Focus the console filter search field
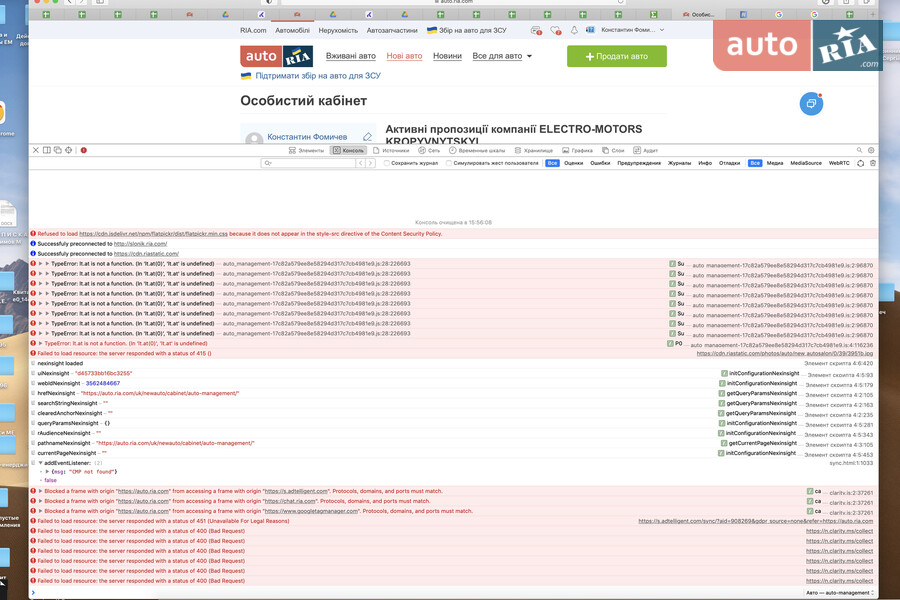 point(309,164)
